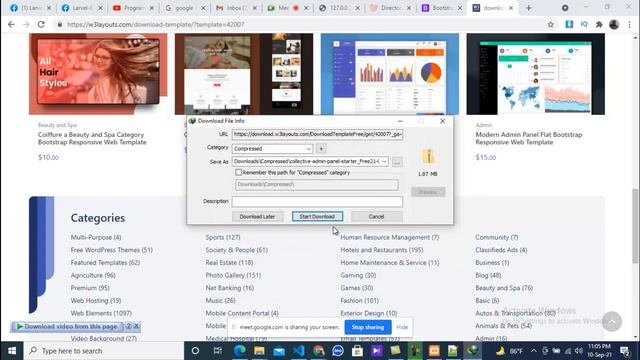This screenshot has width=640, height=360.
Task: Click the browser forward arrow
Action: click(x=26, y=24)
